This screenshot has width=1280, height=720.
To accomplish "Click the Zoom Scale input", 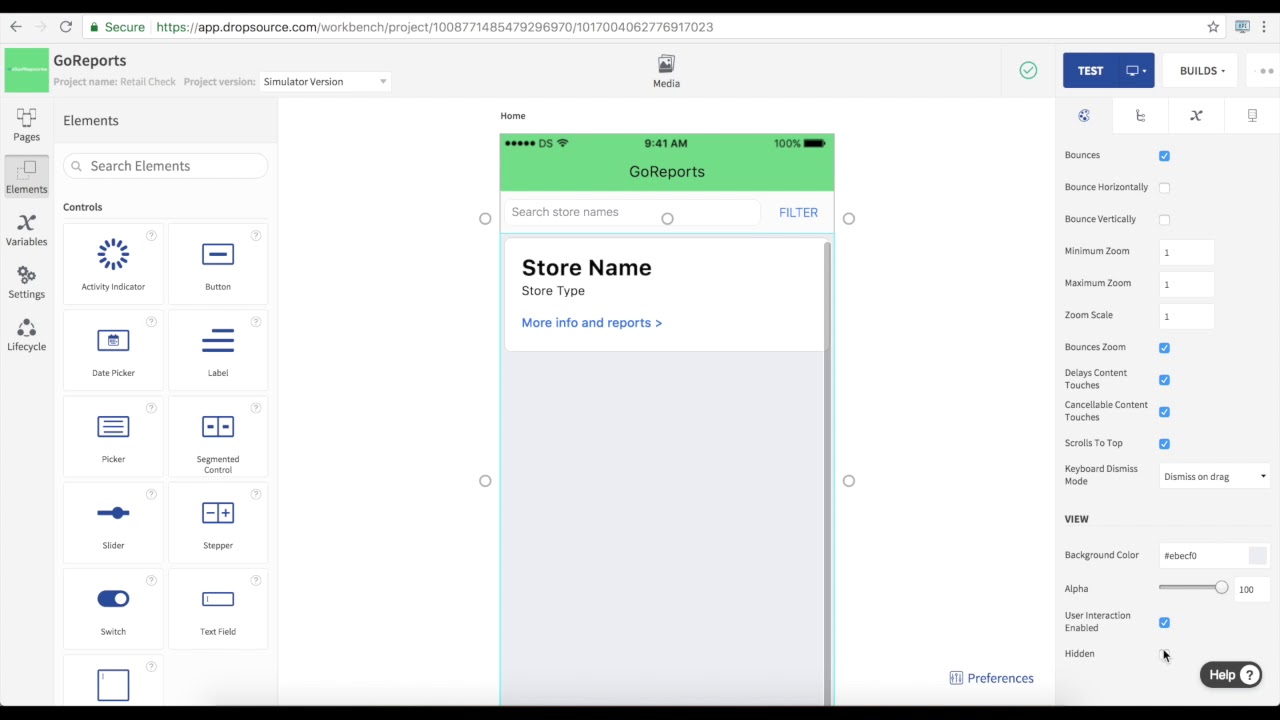I will tap(1187, 316).
